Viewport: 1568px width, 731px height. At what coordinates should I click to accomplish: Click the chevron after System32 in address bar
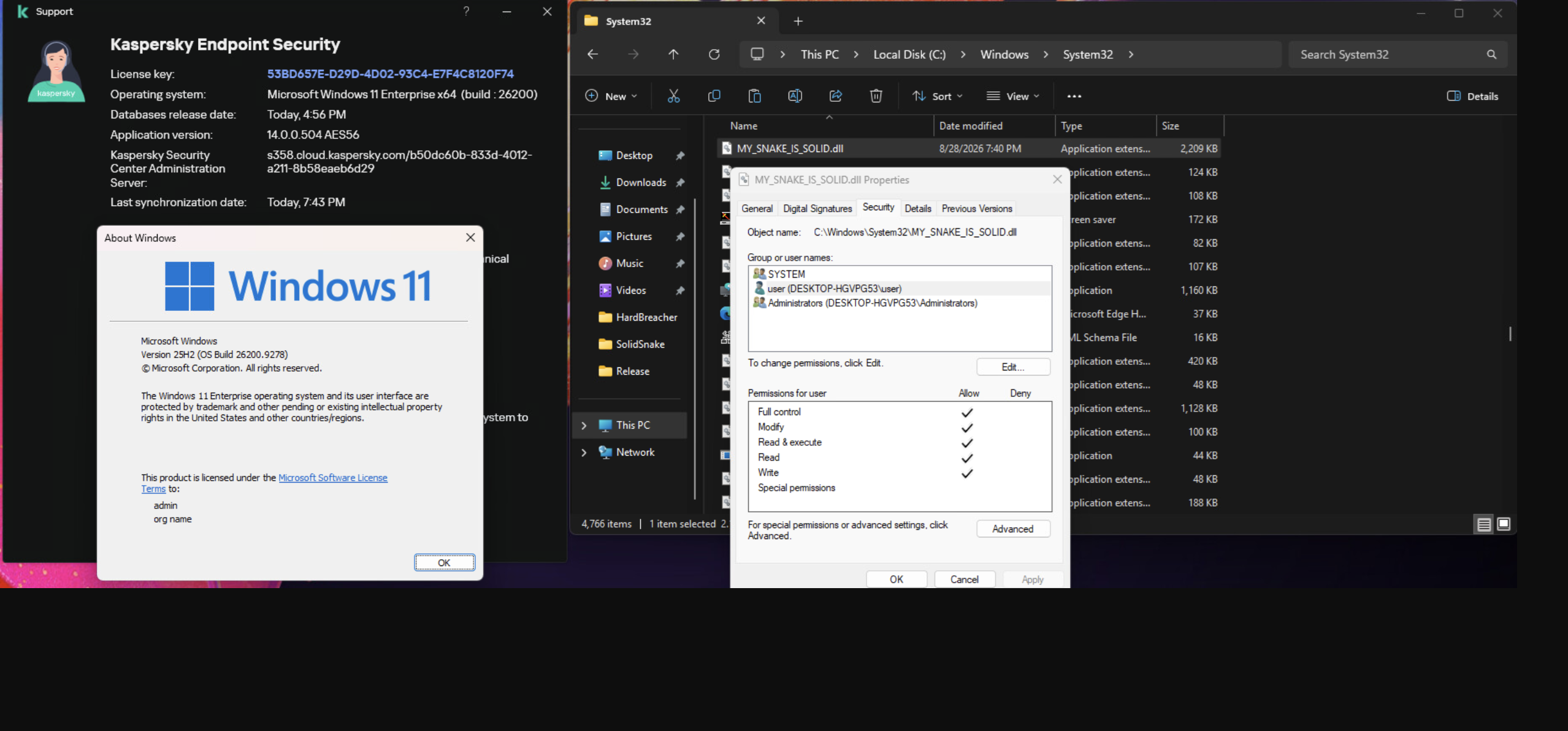point(1131,55)
